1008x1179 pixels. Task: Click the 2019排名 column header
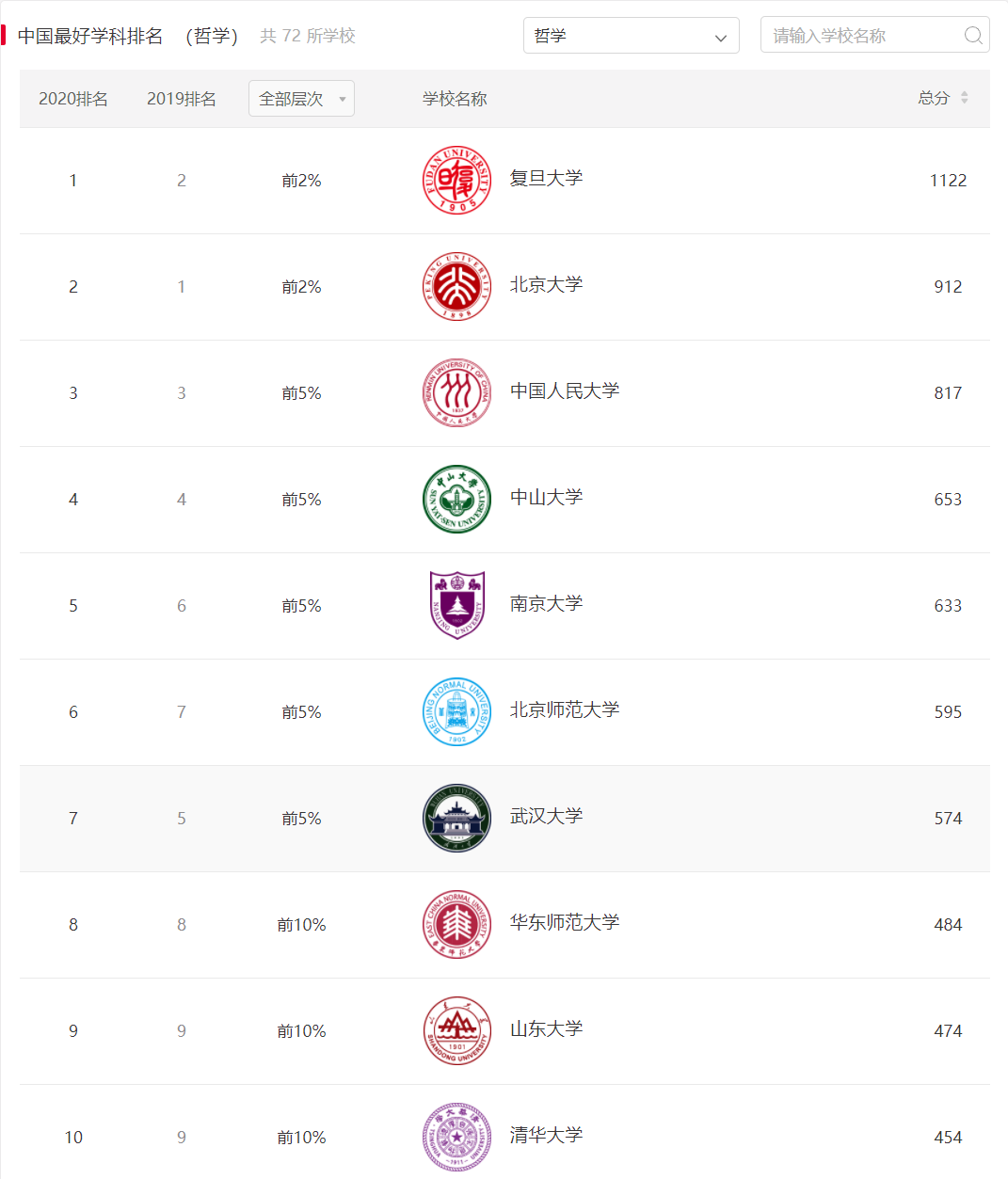point(182,99)
